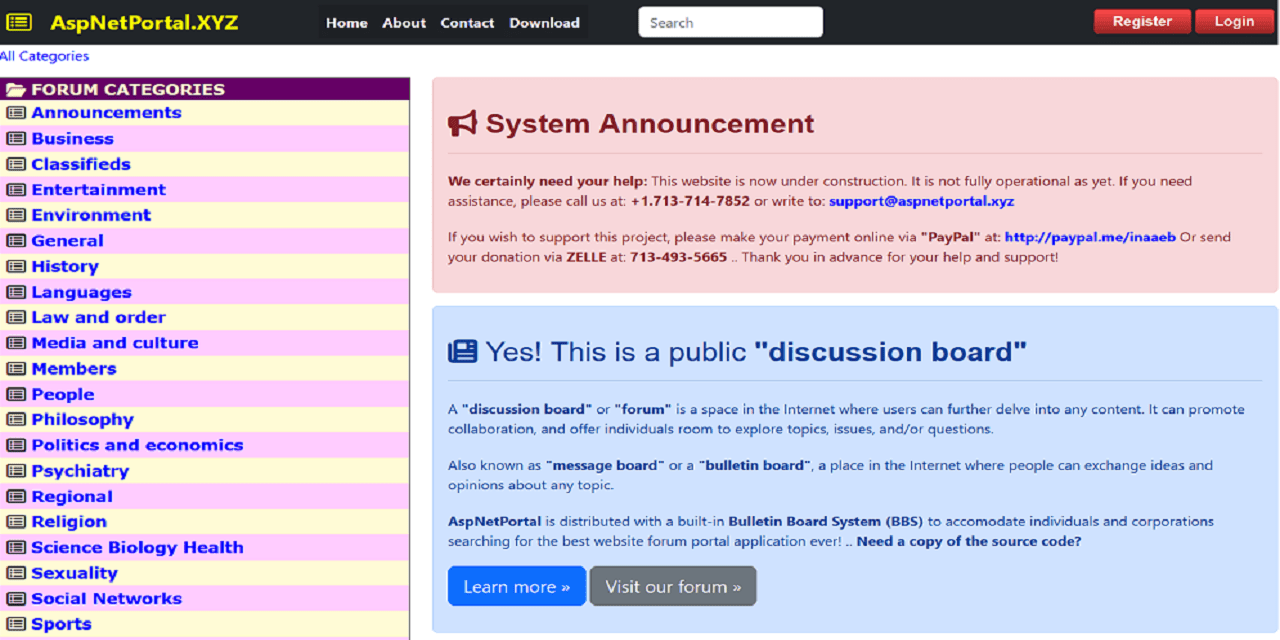Click the icon beside the Sports category
1280x640 pixels.
(15, 623)
